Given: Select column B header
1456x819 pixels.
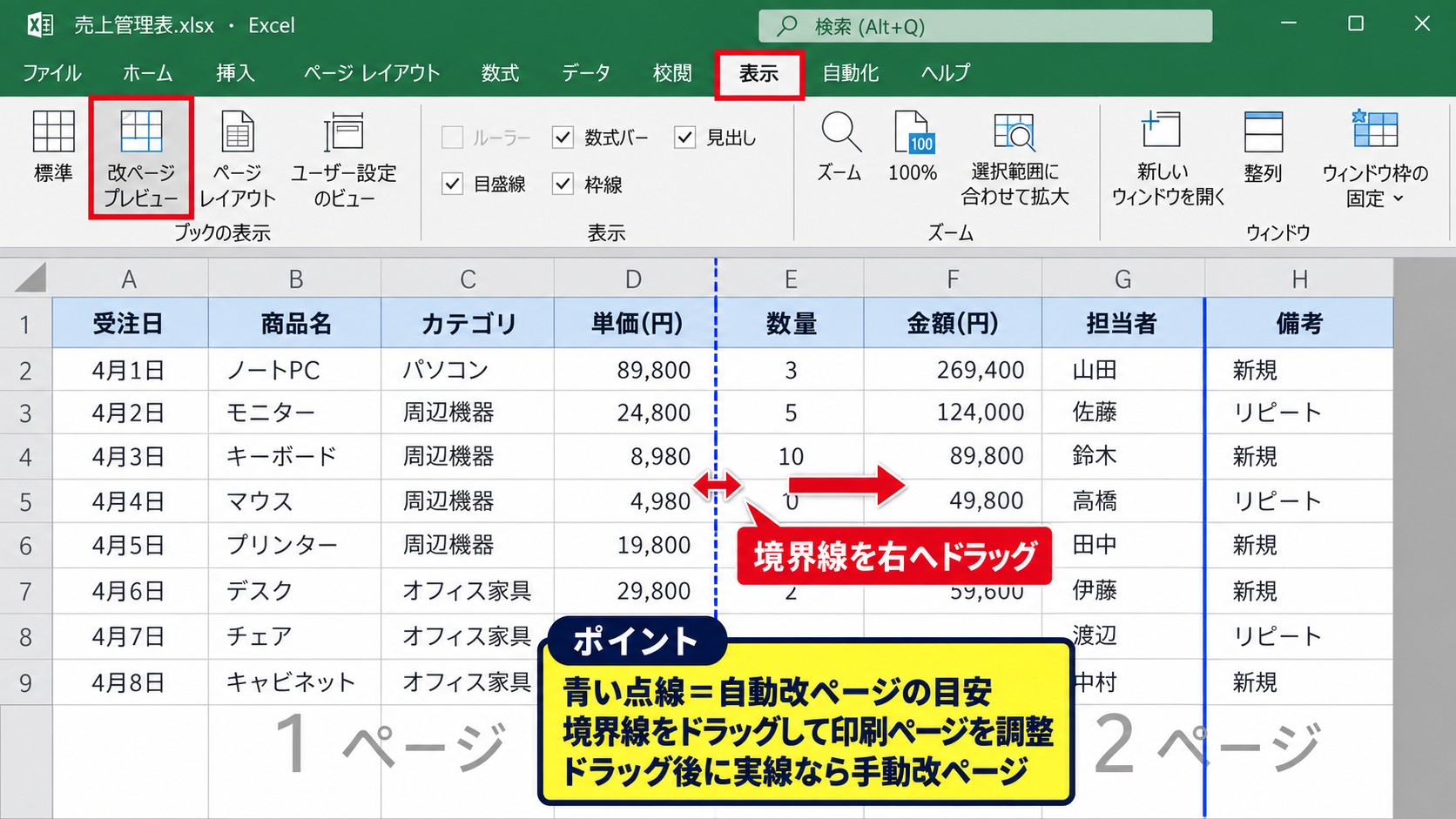Looking at the screenshot, I should (x=295, y=279).
